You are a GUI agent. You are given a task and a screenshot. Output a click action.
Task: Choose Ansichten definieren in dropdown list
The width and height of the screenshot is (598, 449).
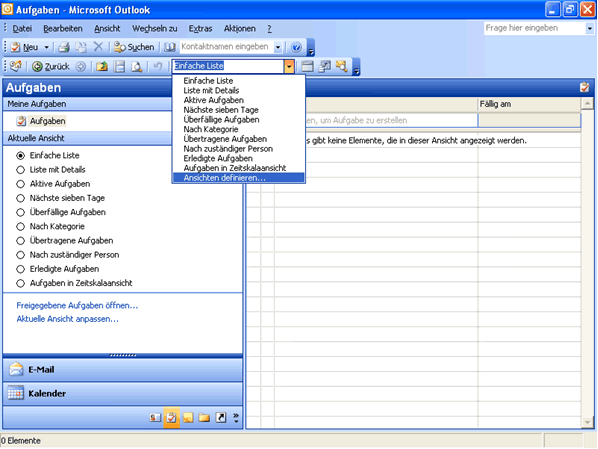point(239,178)
